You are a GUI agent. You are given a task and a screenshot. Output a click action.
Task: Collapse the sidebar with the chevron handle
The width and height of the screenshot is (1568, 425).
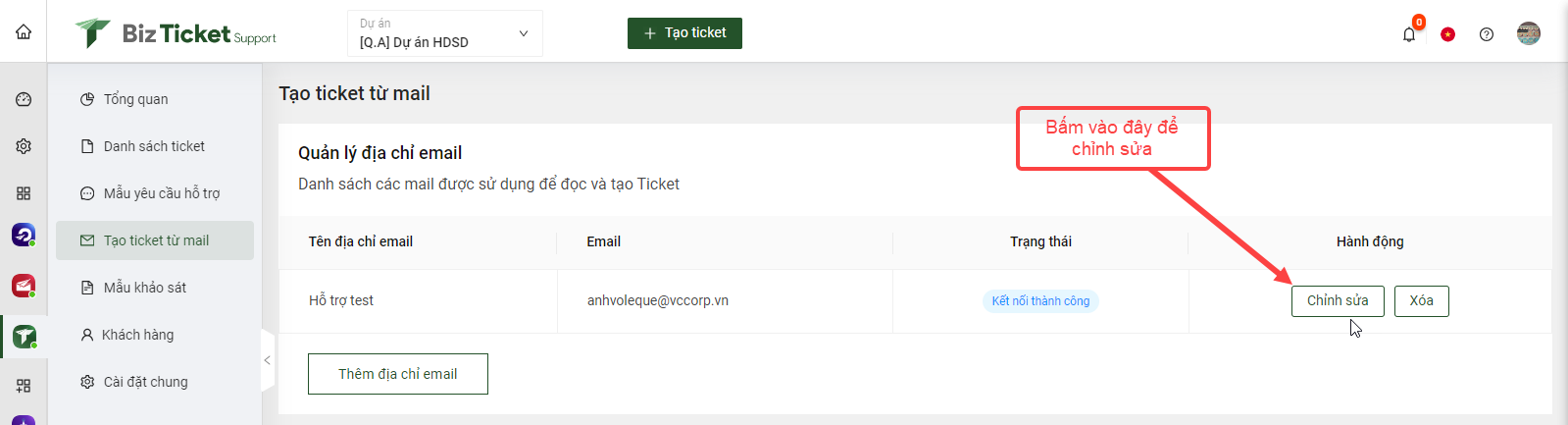[268, 360]
